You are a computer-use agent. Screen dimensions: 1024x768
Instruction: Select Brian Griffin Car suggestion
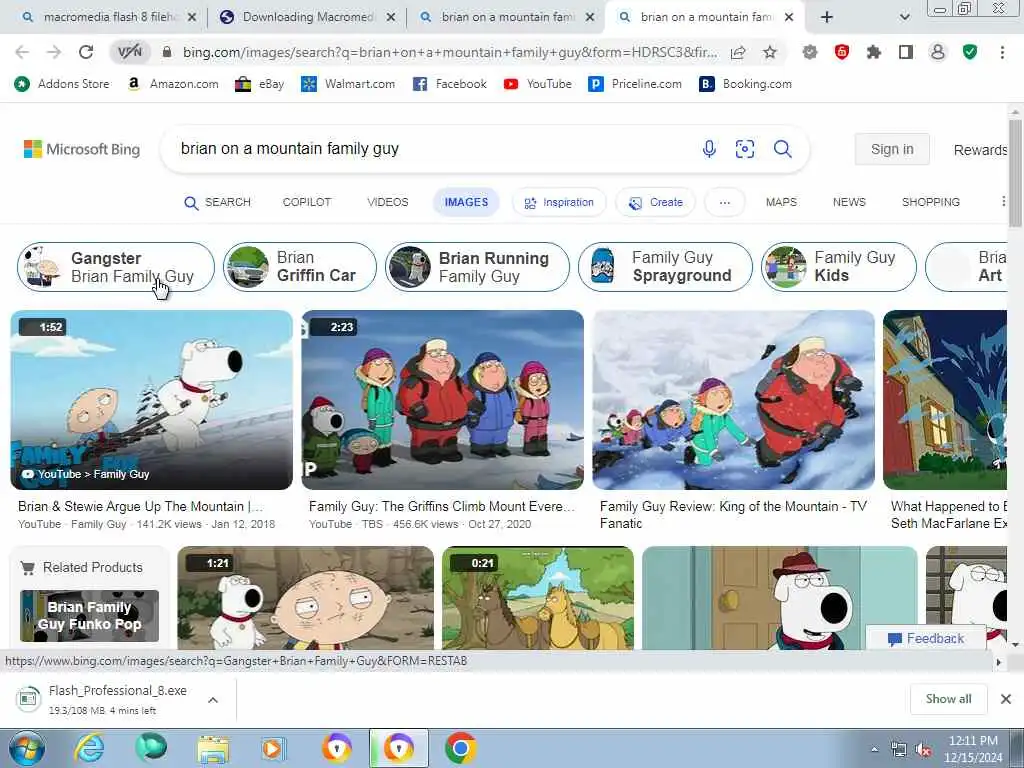(x=300, y=267)
